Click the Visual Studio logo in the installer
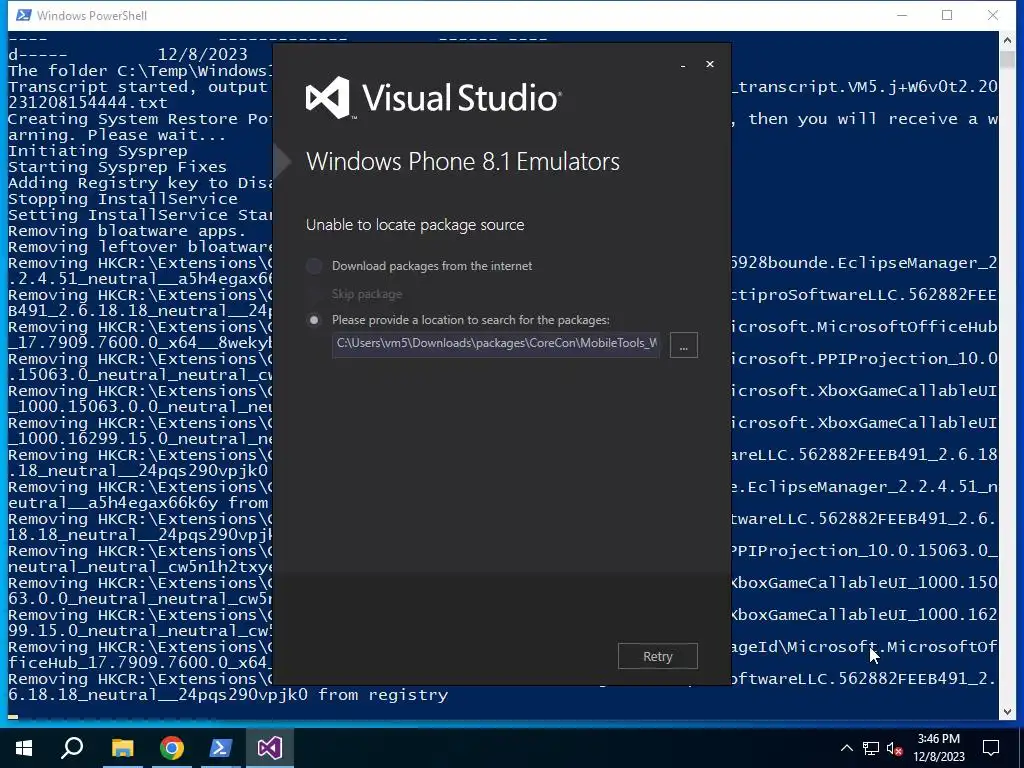Viewport: 1024px width, 768px height. click(434, 98)
